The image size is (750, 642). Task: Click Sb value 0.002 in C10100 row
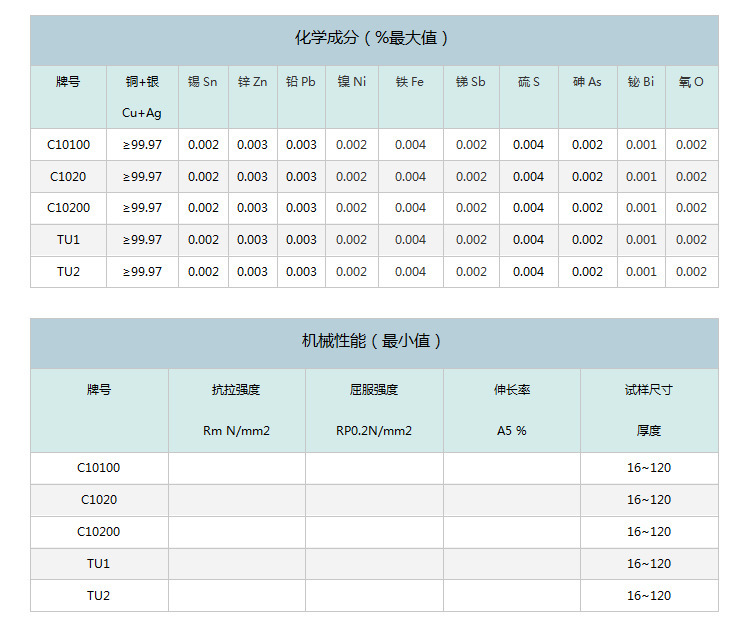pos(471,144)
